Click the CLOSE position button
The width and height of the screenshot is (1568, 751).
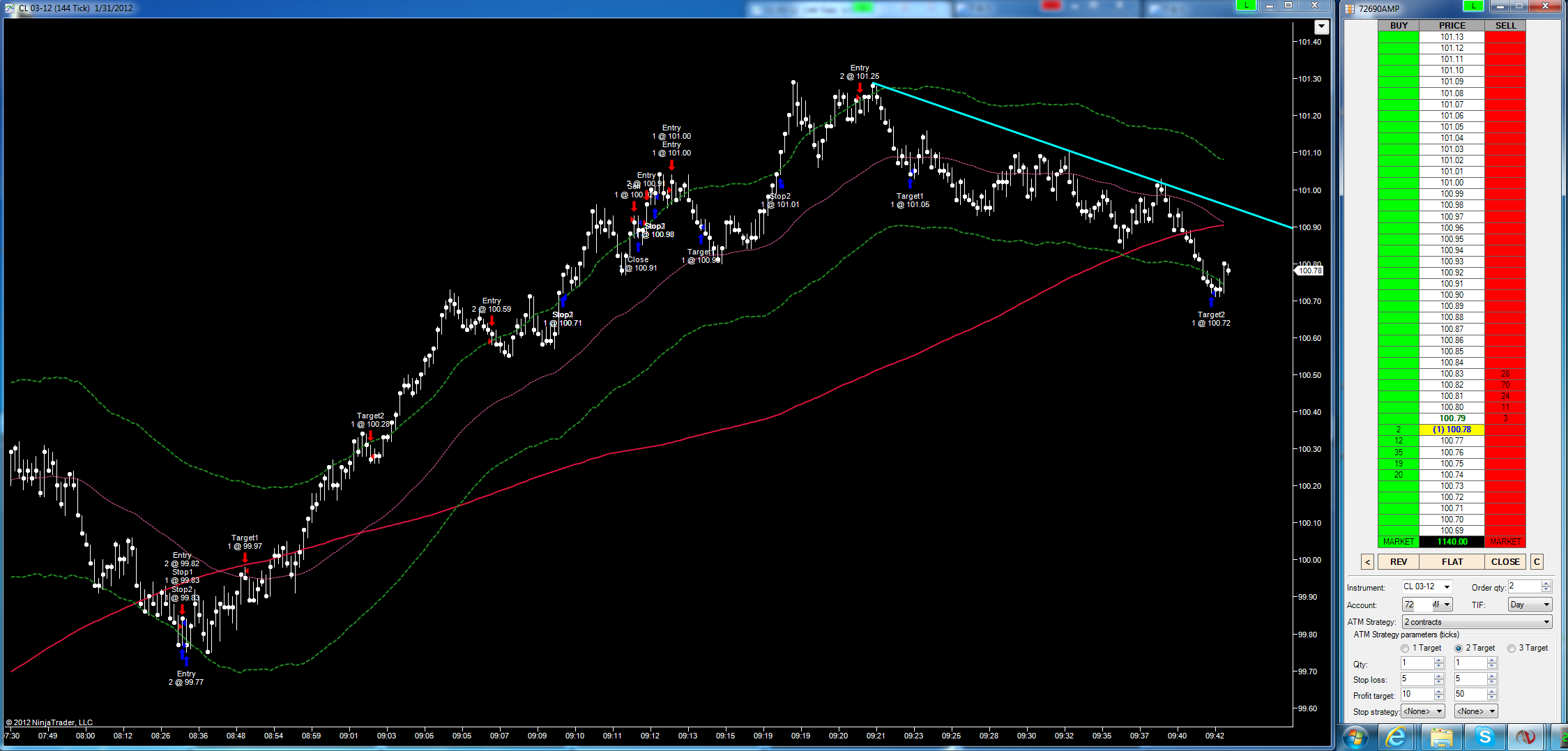click(x=1505, y=562)
